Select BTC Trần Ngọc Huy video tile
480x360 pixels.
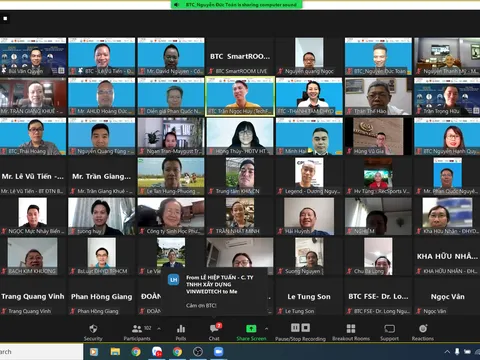coord(240,96)
